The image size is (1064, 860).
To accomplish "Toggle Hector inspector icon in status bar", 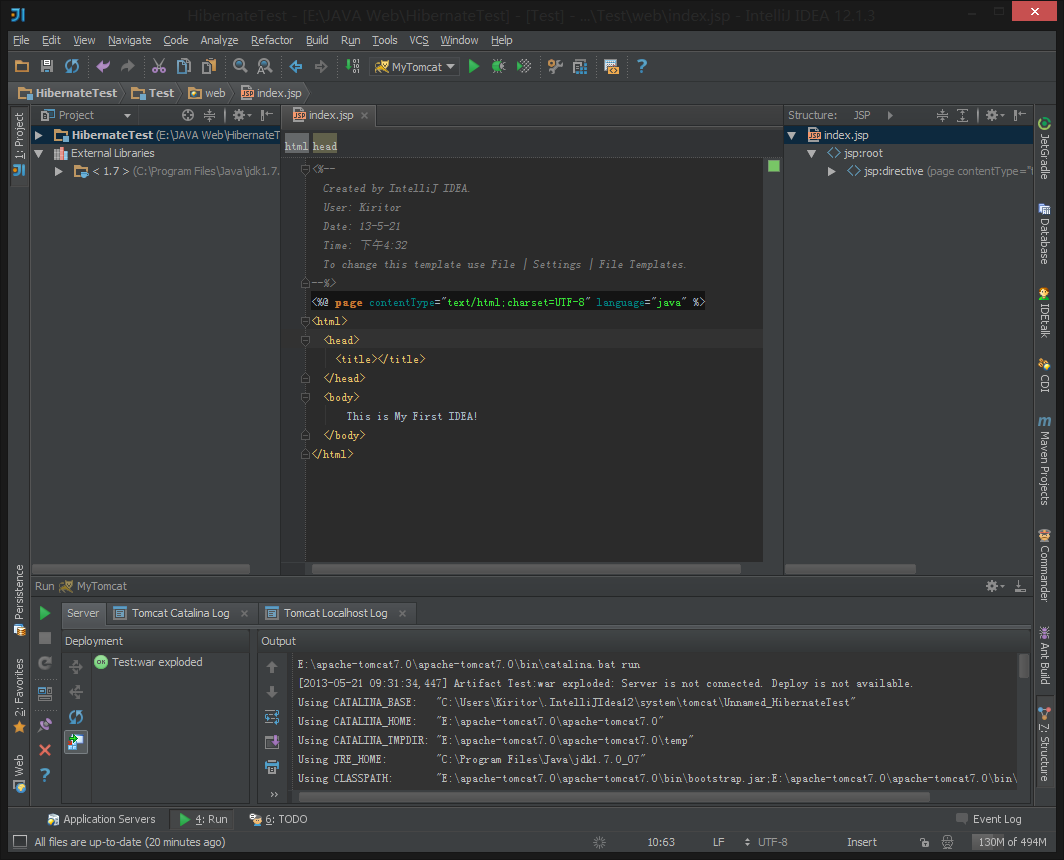I will [948, 842].
